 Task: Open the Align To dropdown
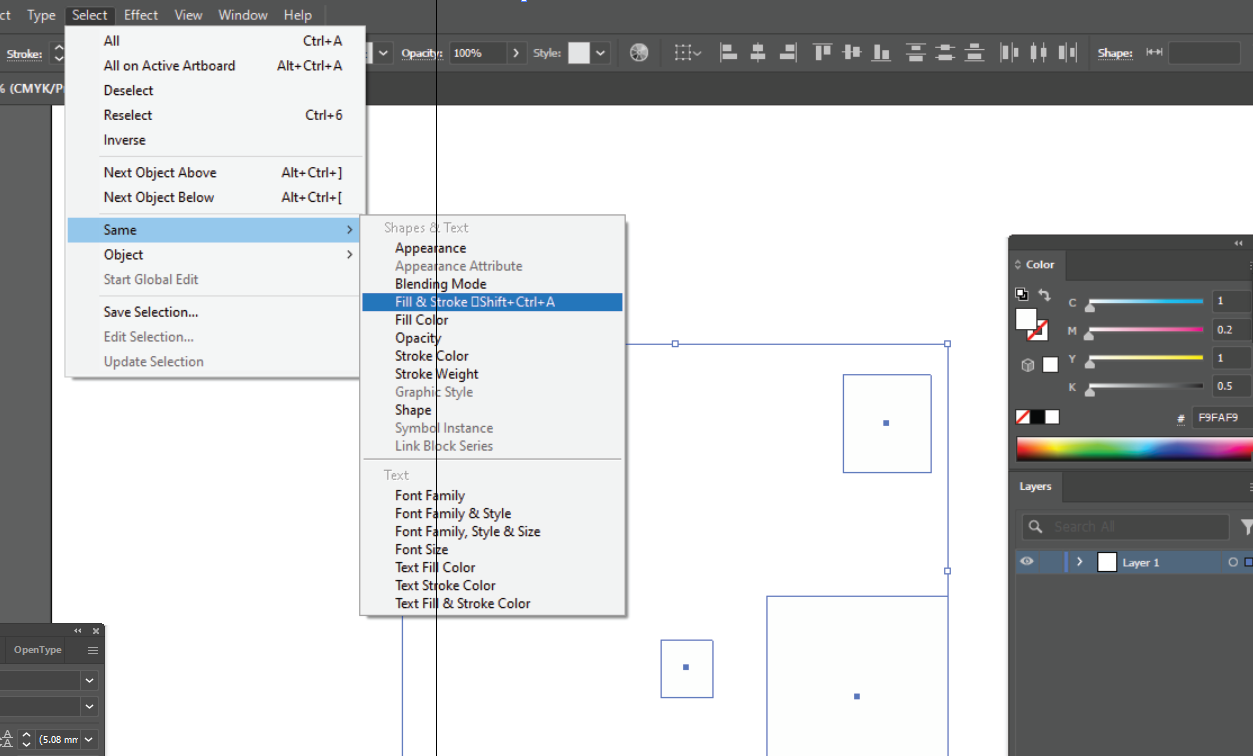(687, 53)
